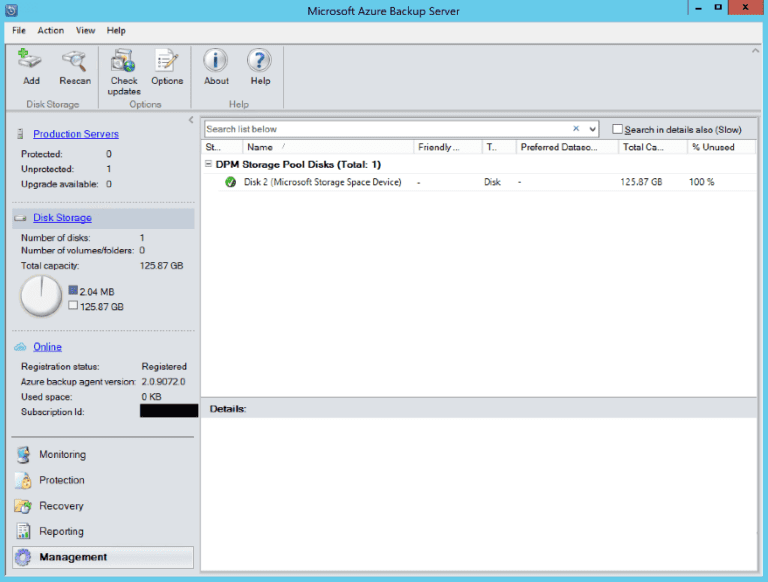768x582 pixels.
Task: Open the Options toolbar icon
Action: click(167, 60)
